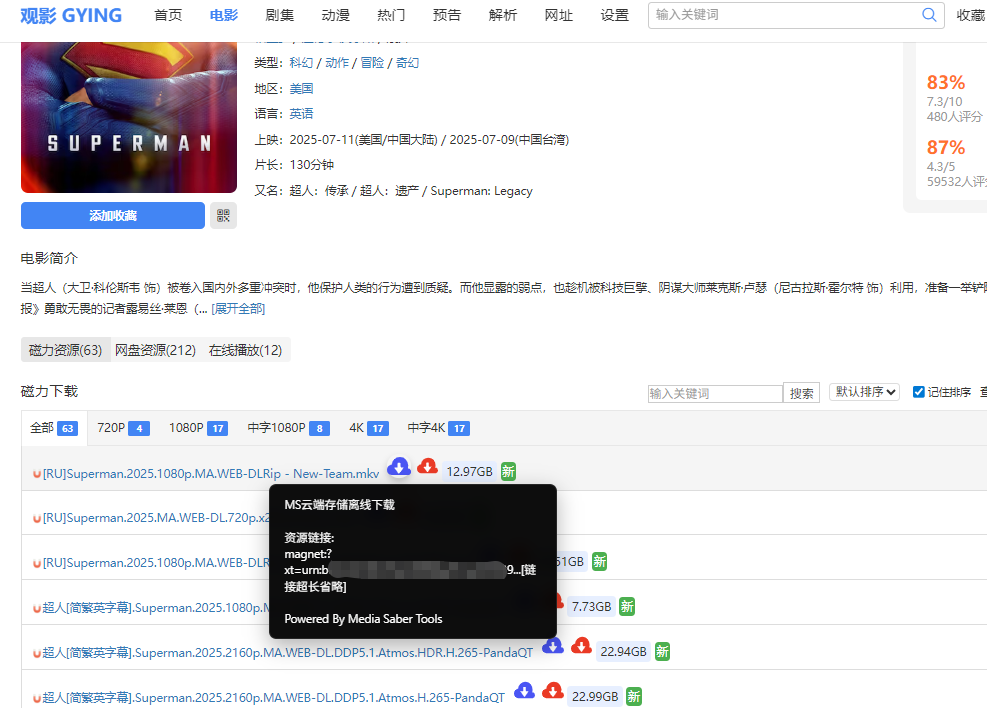The height and width of the screenshot is (708, 987).
Task: Open the 热门 navigation menu
Action: pyautogui.click(x=391, y=15)
